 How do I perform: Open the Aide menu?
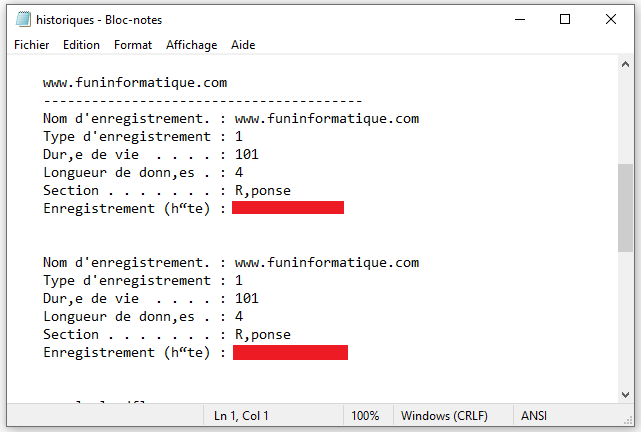(x=243, y=45)
